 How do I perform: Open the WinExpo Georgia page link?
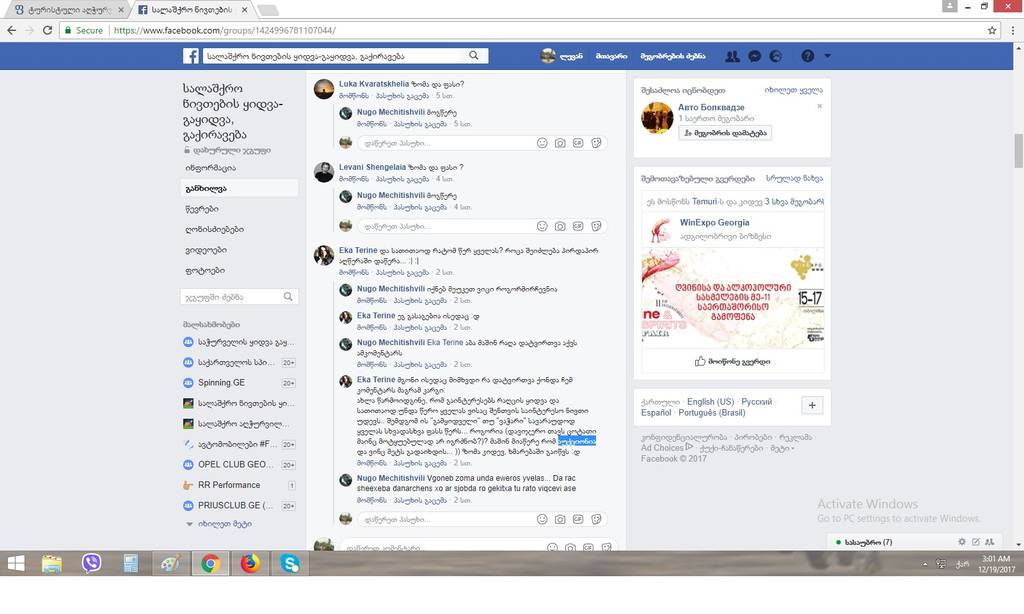714,222
